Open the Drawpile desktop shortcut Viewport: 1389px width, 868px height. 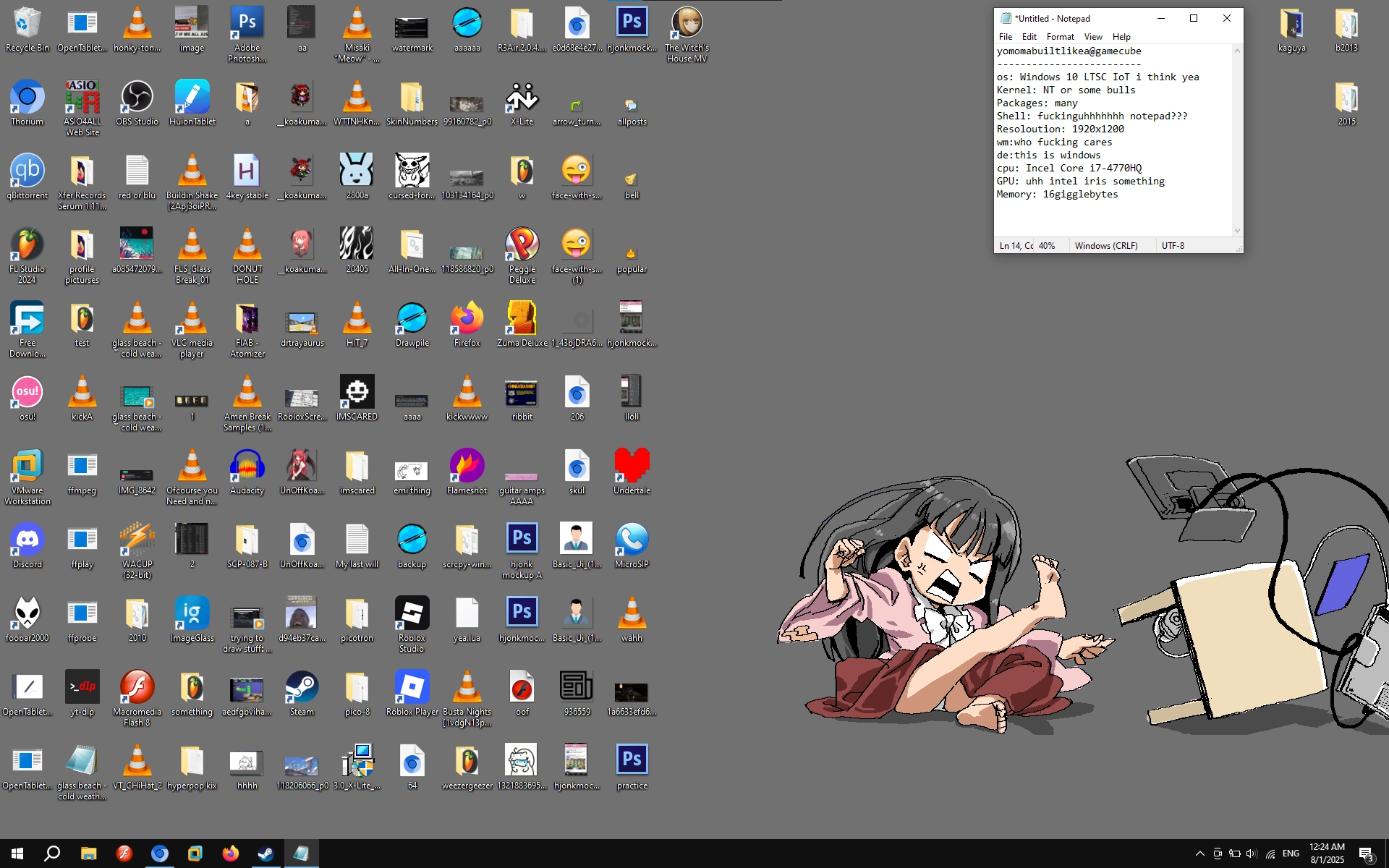pyautogui.click(x=412, y=325)
